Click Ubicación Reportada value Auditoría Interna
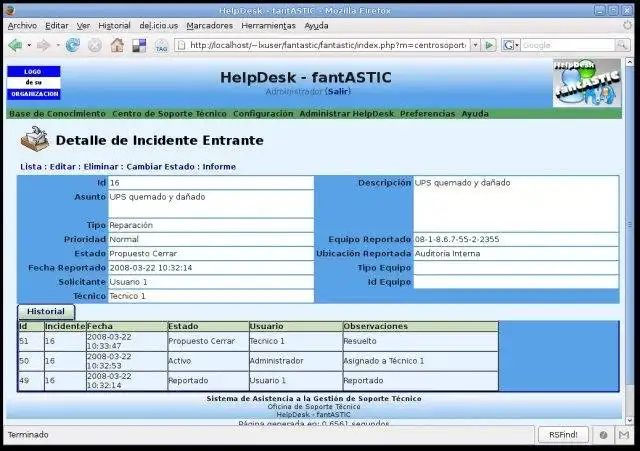The image size is (640, 451). pos(516,253)
